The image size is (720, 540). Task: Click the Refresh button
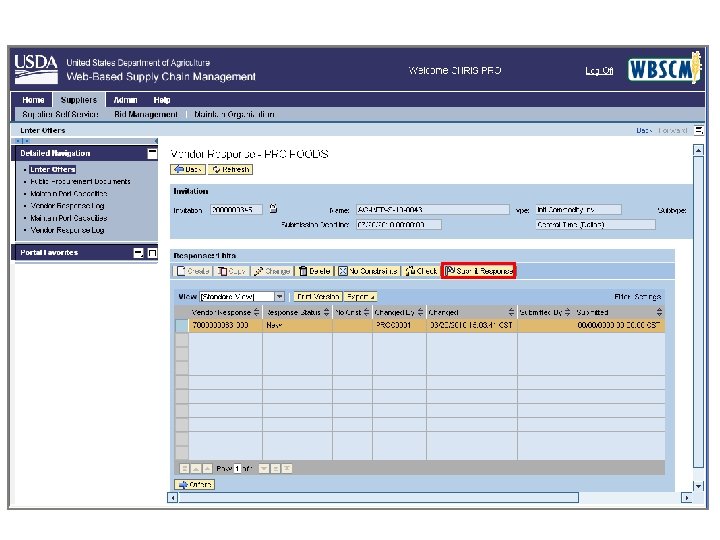pos(231,169)
